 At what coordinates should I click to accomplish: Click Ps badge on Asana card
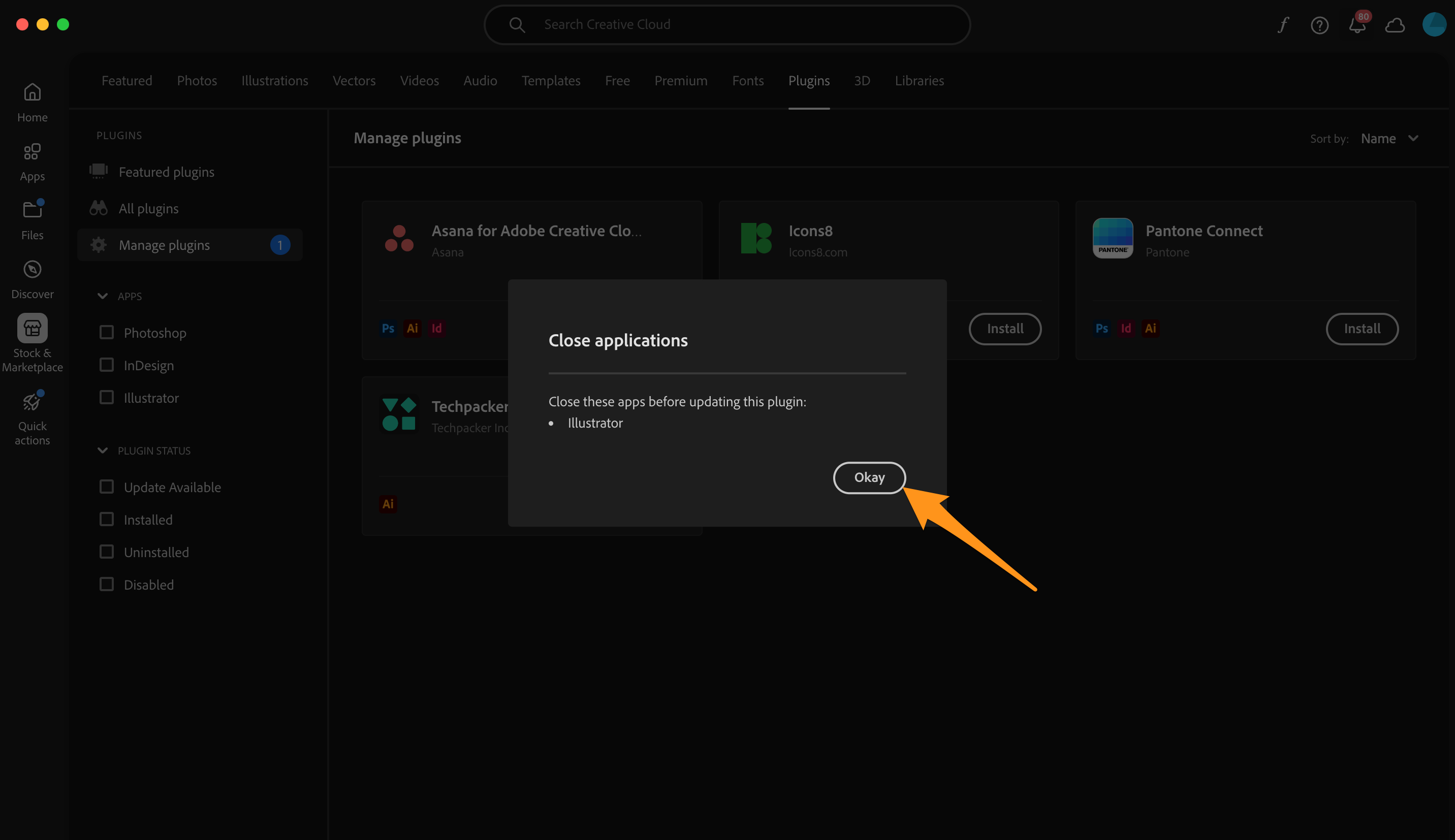click(x=388, y=328)
